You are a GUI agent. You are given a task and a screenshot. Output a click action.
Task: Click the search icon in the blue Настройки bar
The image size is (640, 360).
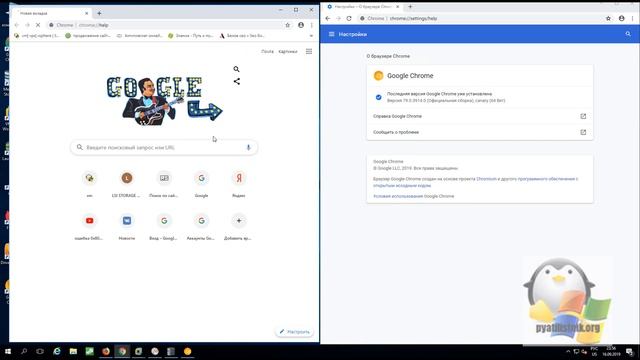tap(628, 34)
